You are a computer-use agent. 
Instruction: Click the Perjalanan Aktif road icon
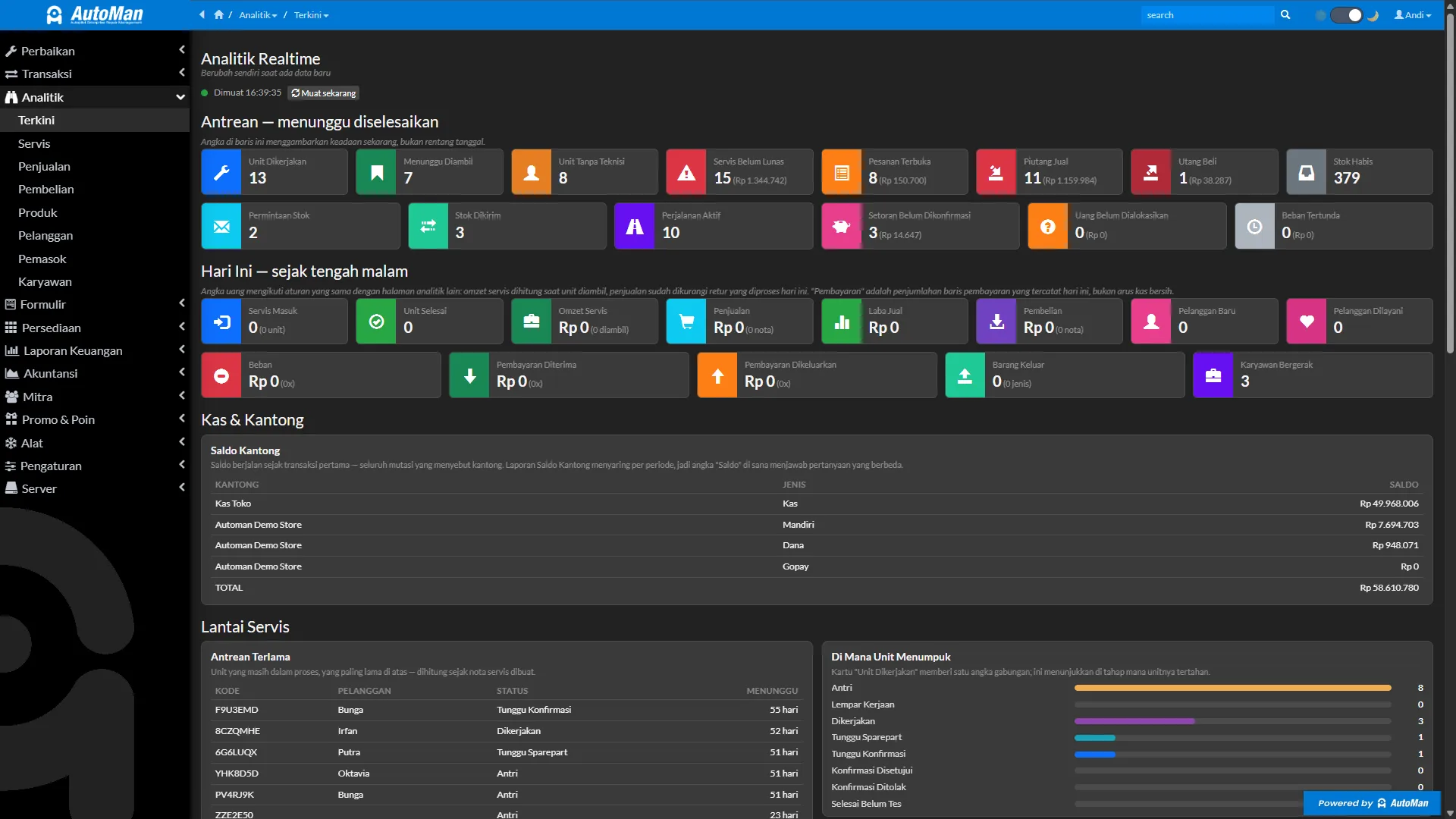coord(635,226)
